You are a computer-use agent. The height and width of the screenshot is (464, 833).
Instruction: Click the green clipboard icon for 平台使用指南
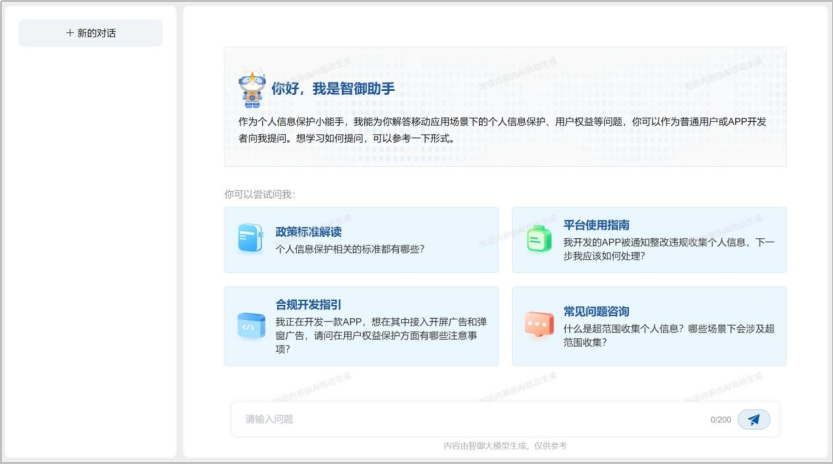click(539, 238)
